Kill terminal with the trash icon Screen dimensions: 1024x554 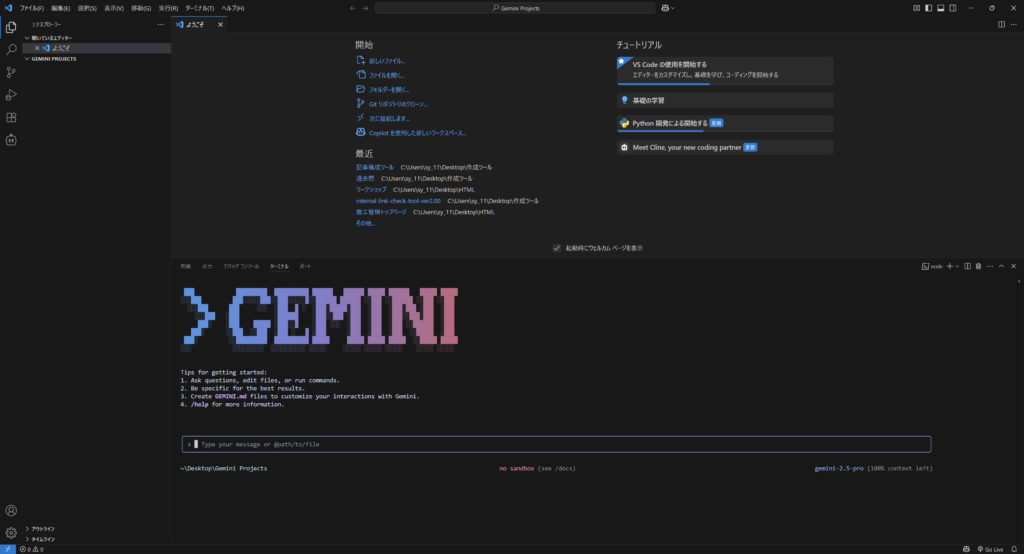pos(978,266)
